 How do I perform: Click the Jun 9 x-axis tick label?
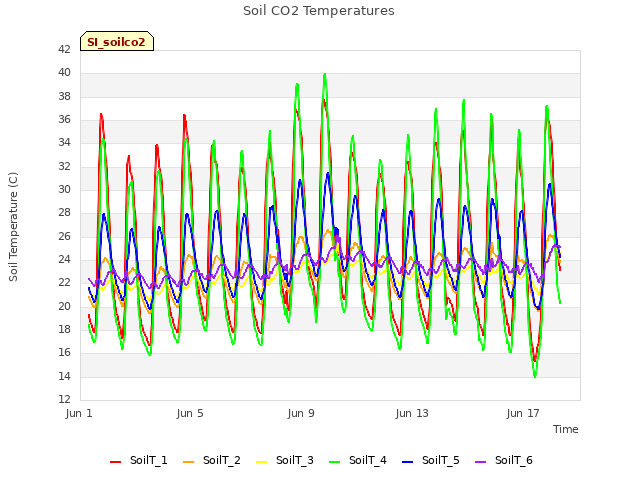(301, 413)
